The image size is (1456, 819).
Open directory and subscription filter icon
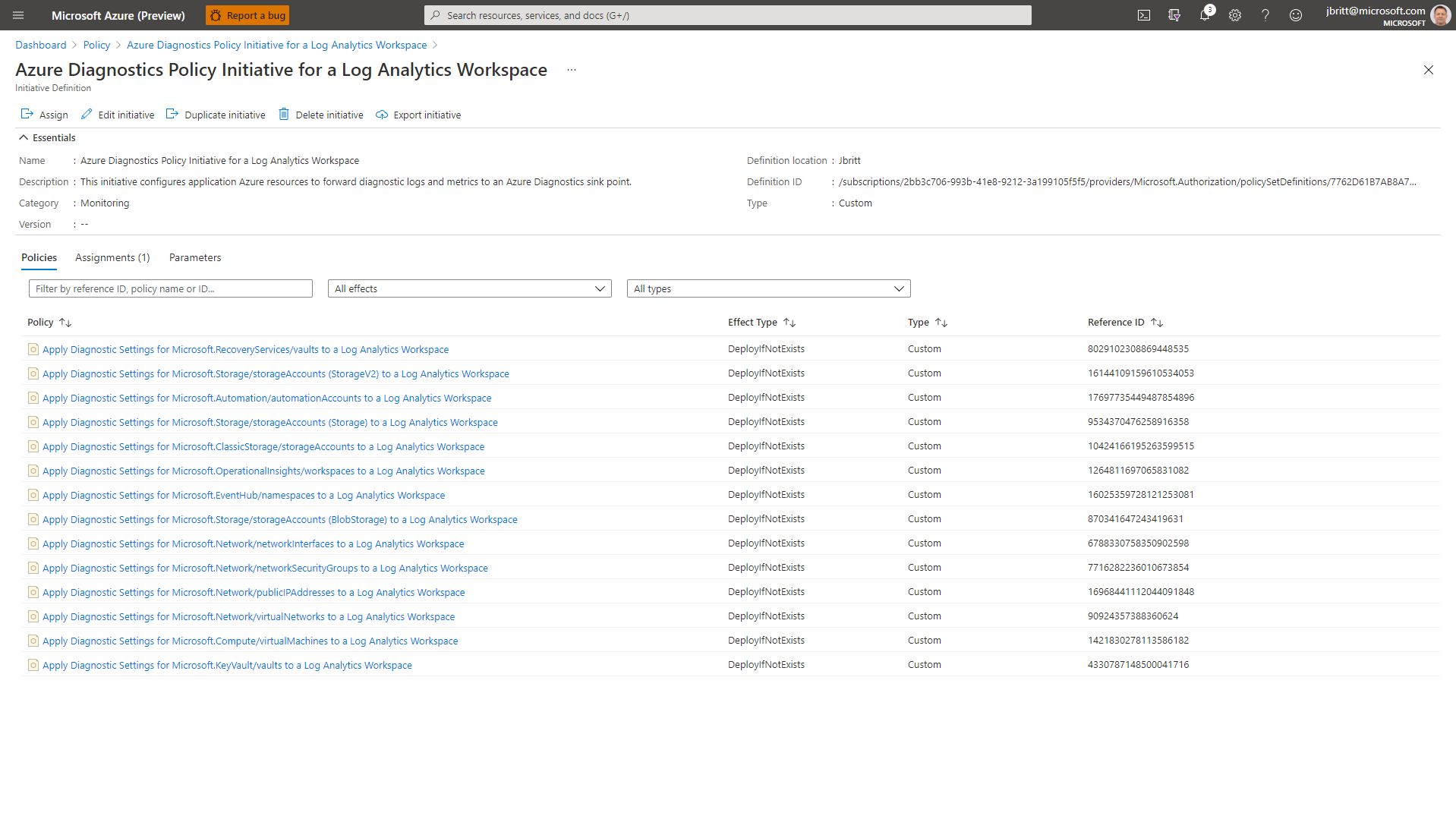(x=1174, y=15)
